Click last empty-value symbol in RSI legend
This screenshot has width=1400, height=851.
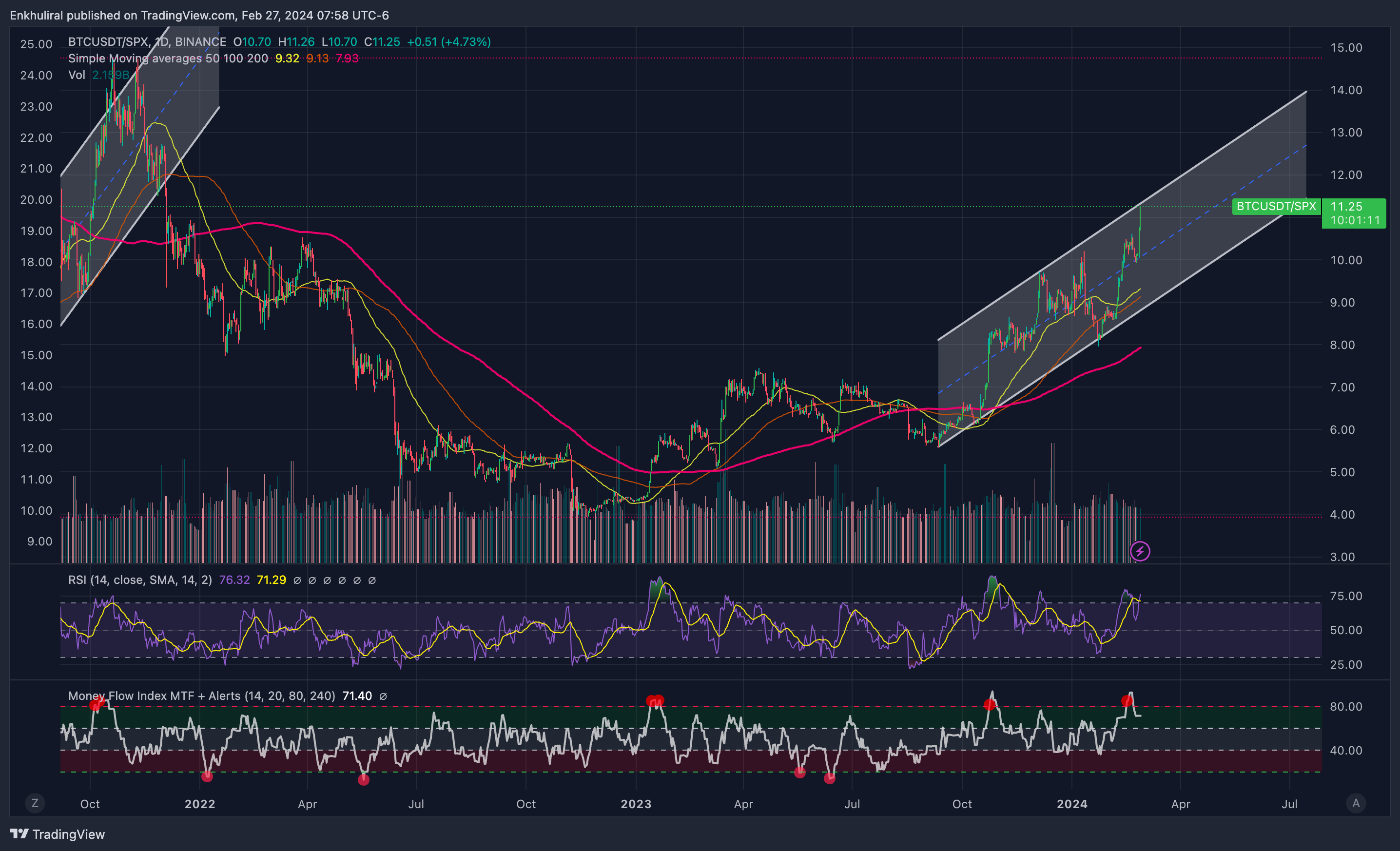[x=372, y=580]
